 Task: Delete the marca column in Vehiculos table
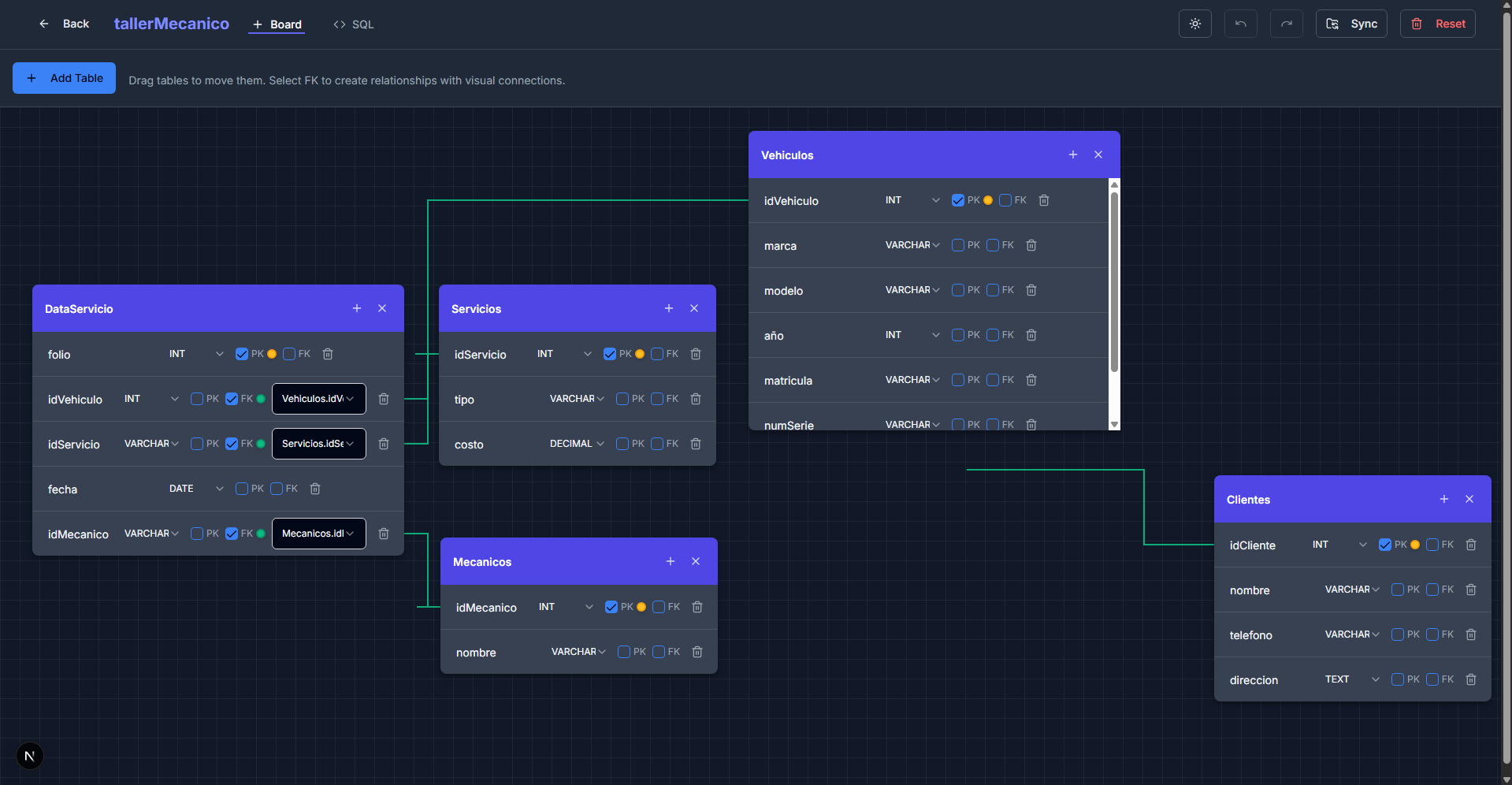click(1031, 245)
